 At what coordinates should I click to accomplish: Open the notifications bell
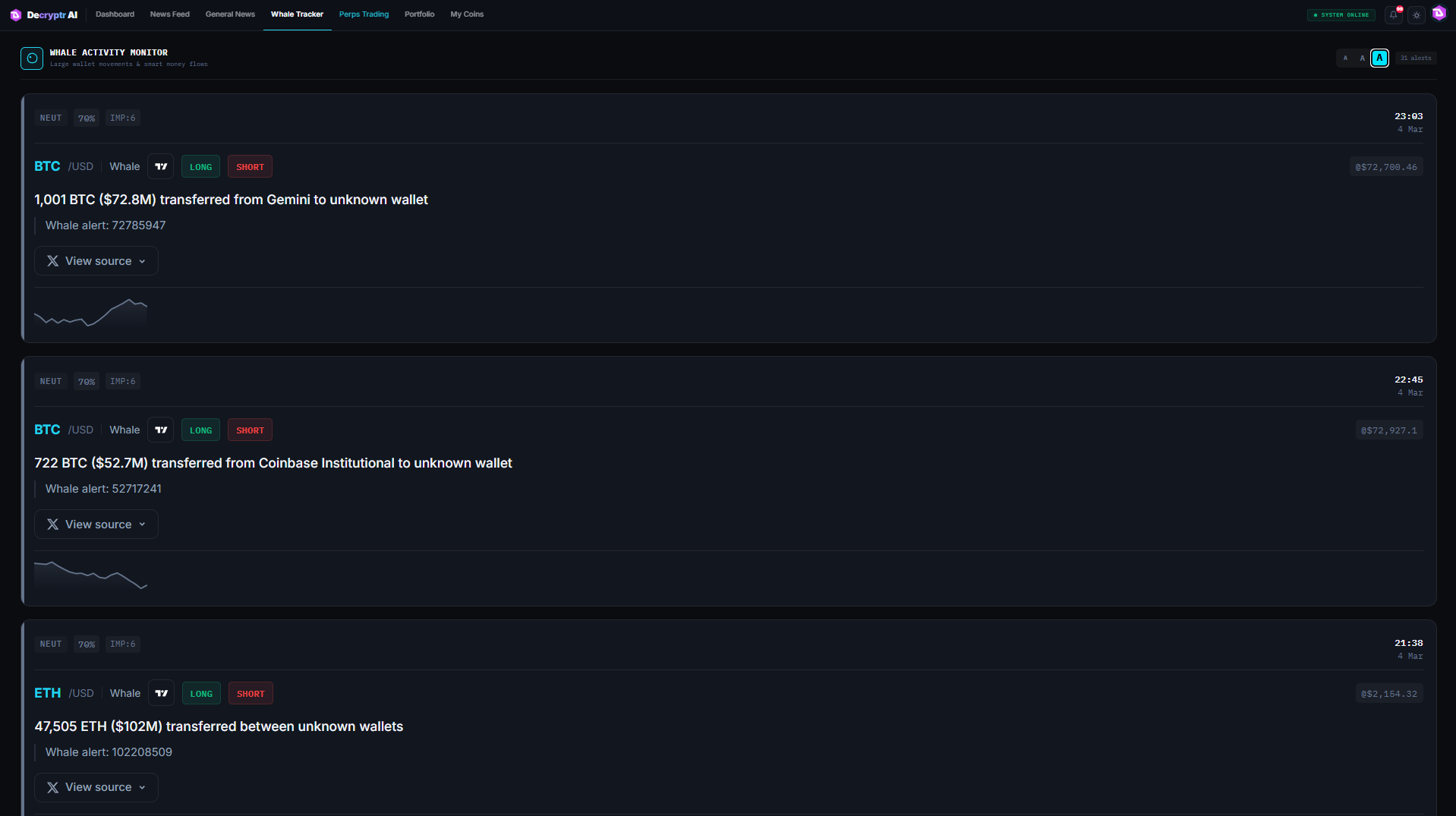coord(1393,14)
